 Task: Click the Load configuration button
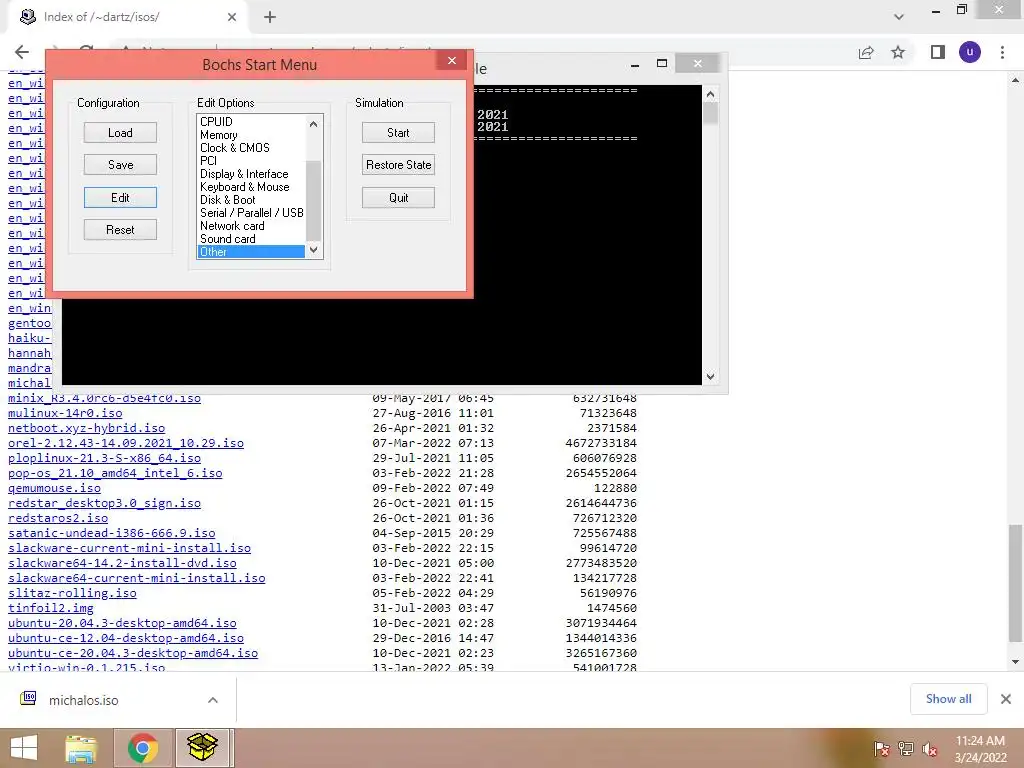click(x=120, y=133)
